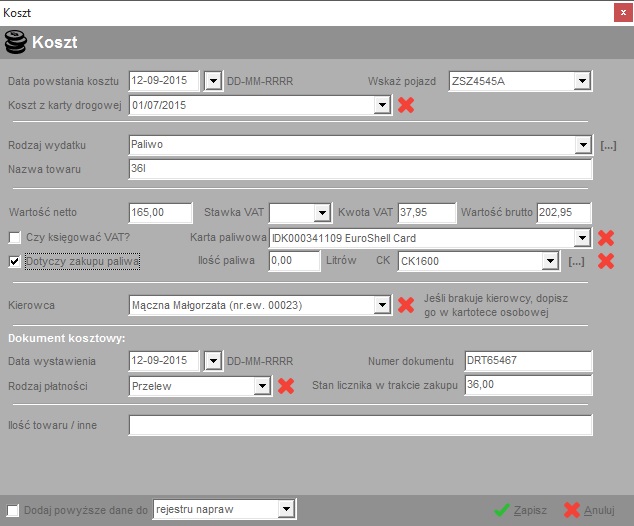Screen dimensions: 634x526
Task: Clear the Kierowca field with red X
Action: (x=406, y=305)
